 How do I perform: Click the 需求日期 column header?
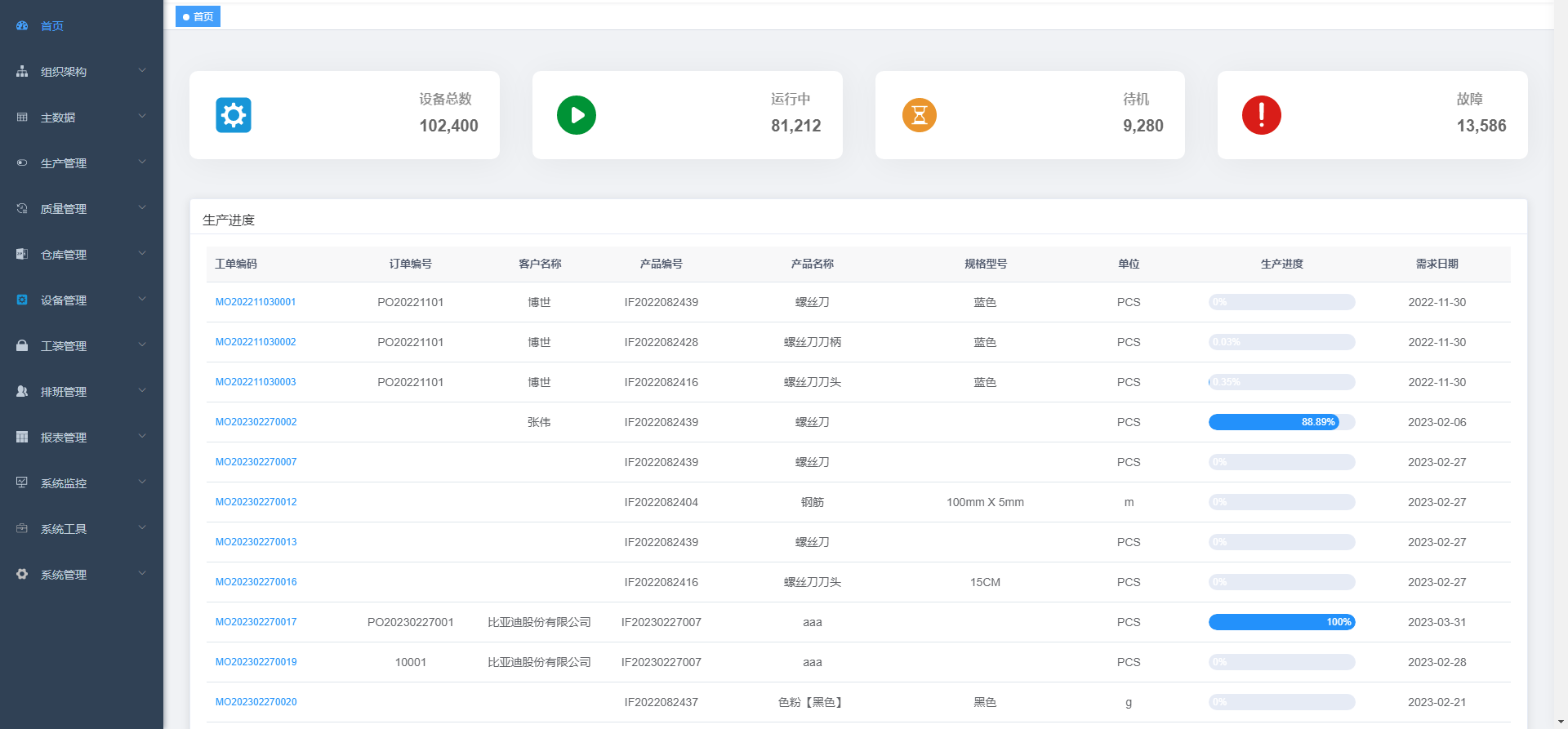point(1437,264)
